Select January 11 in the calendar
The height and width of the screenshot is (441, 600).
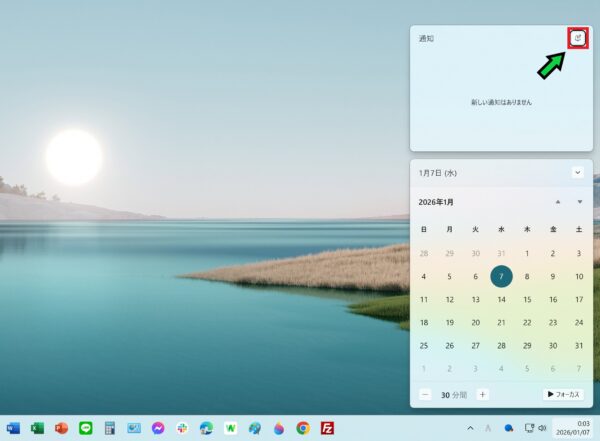click(x=424, y=299)
